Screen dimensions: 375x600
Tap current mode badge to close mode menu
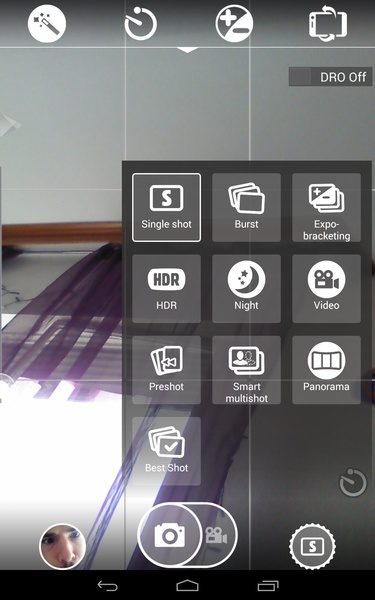tap(312, 546)
